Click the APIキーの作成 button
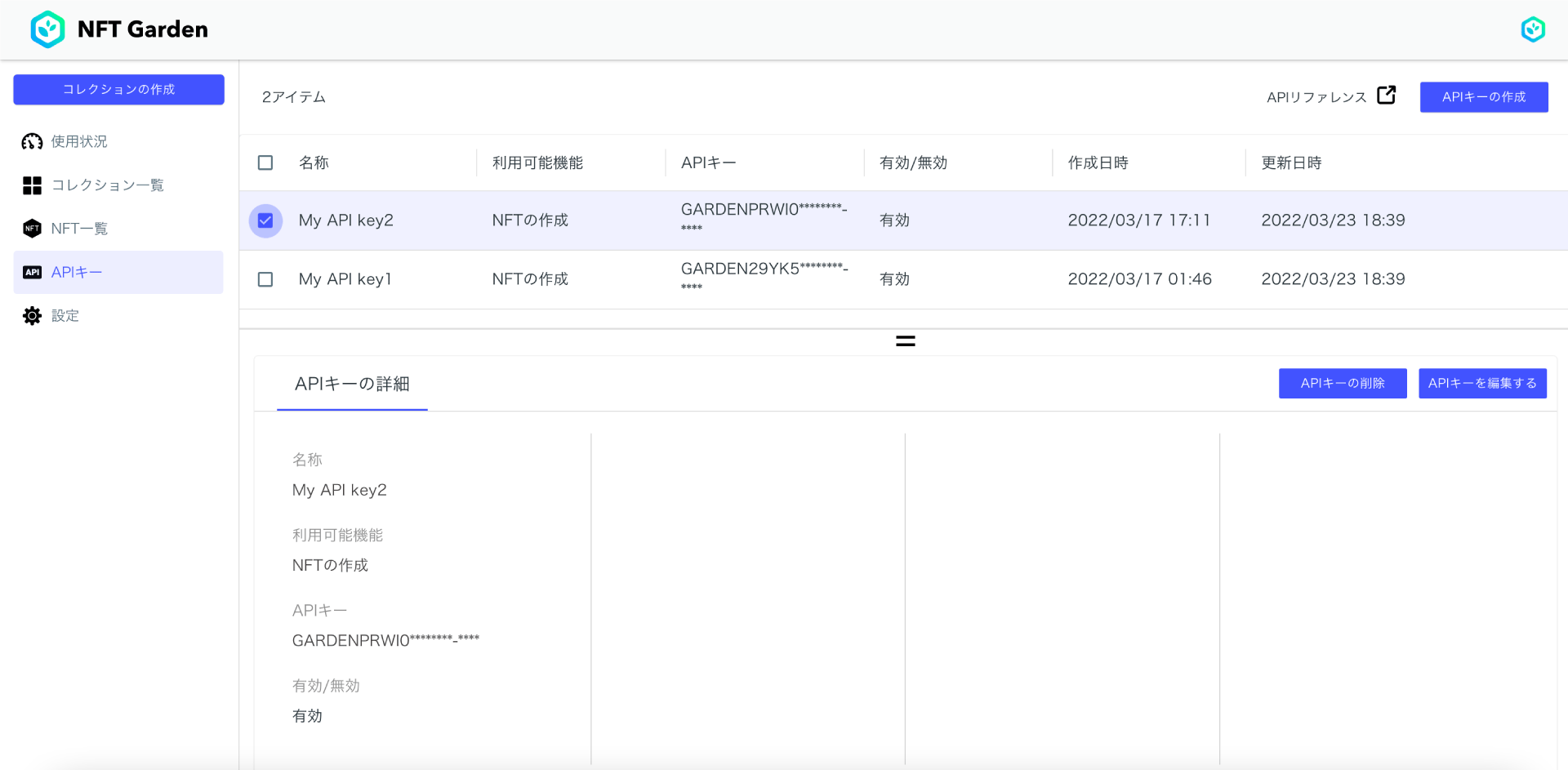This screenshot has height=770, width=1568. [1484, 97]
